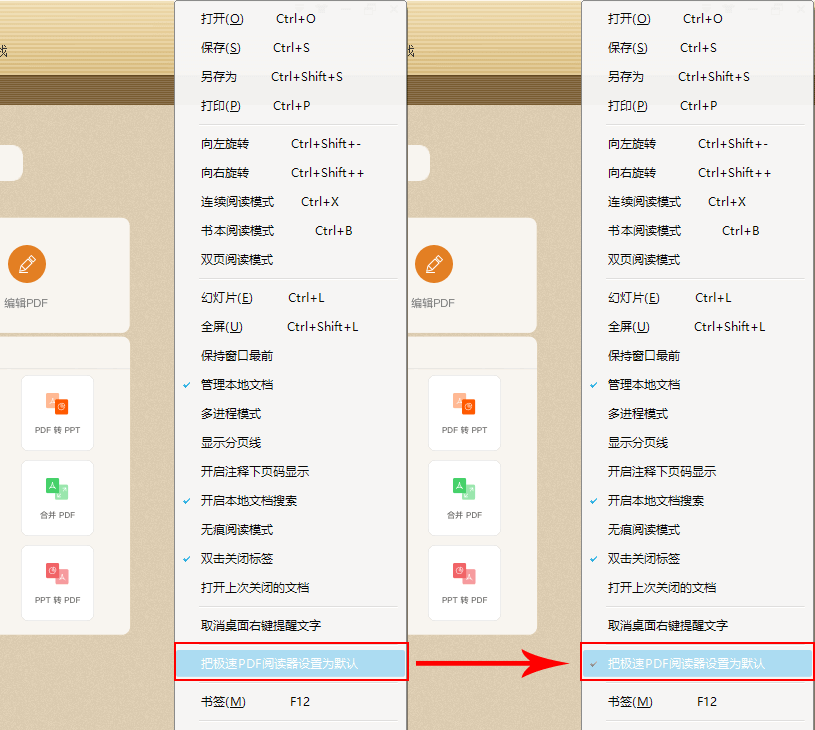
Task: Toggle 管理本地文档 in the right-hand menu
Action: pos(698,385)
